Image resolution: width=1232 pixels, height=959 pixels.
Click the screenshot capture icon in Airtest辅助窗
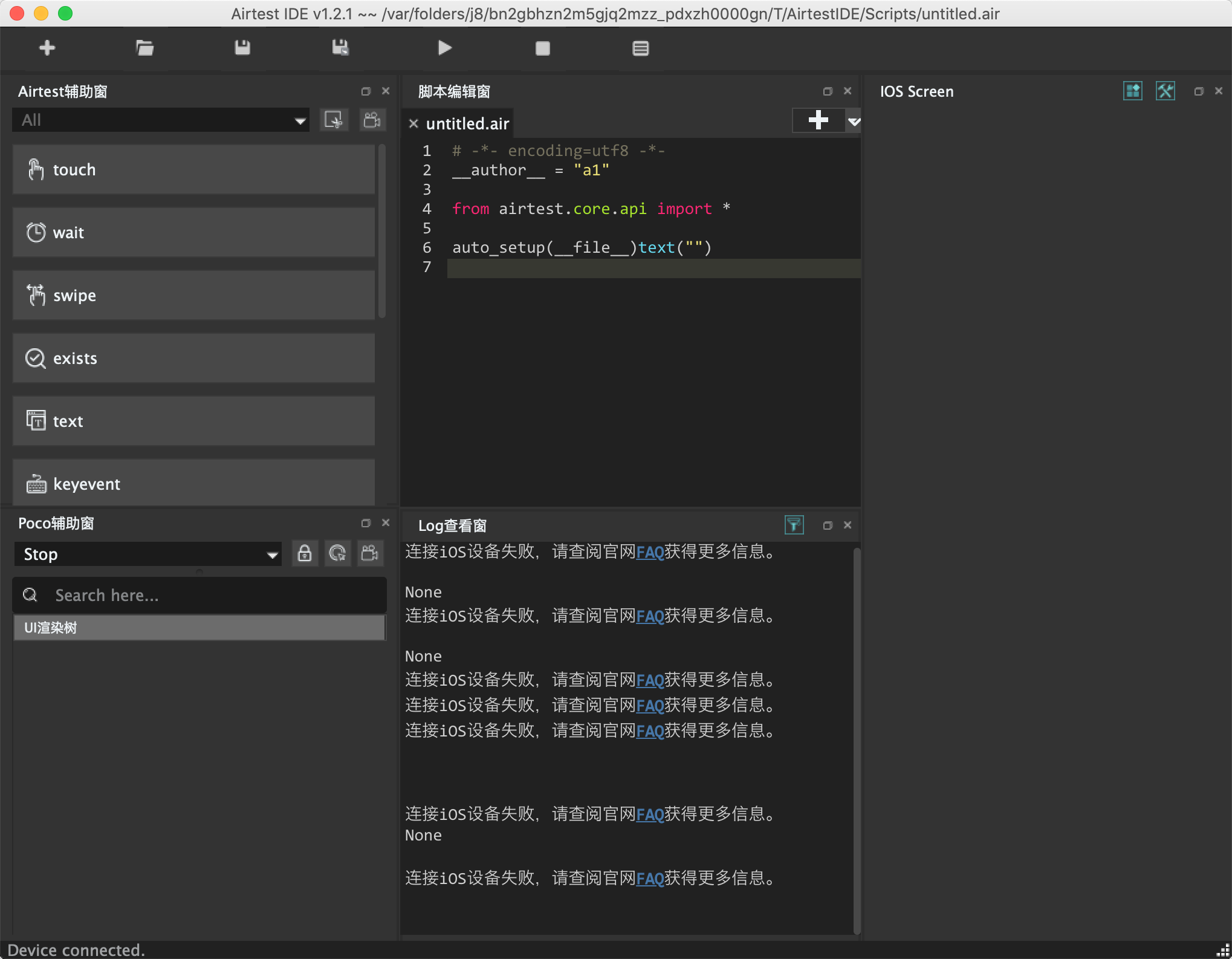334,120
